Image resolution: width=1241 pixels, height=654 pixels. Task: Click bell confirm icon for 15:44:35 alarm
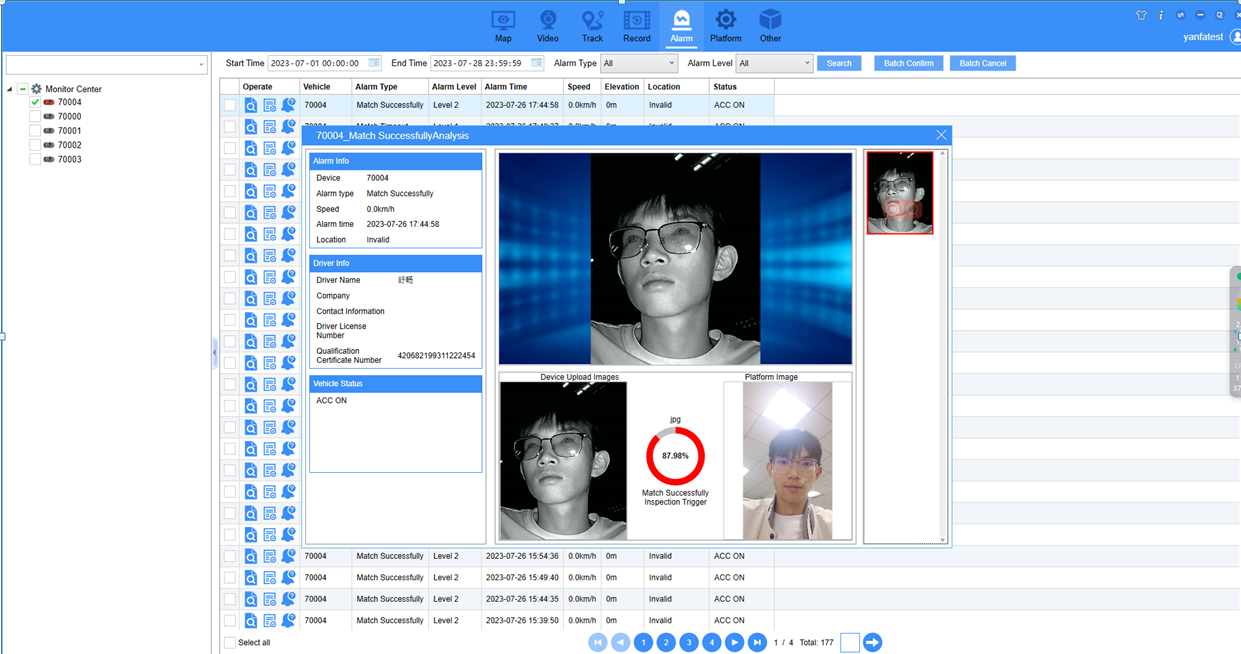[288, 599]
